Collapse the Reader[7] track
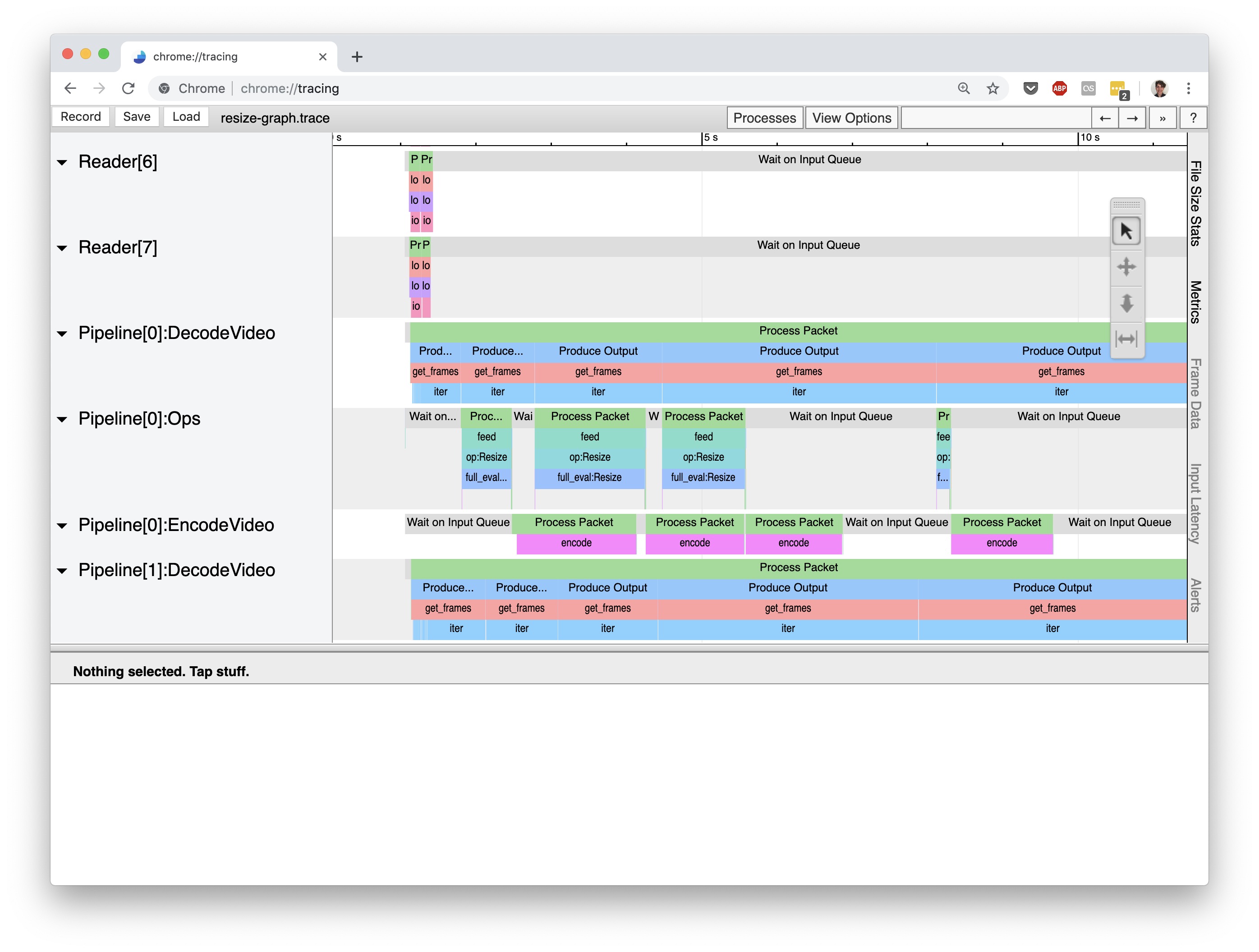The width and height of the screenshot is (1259, 952). point(62,248)
